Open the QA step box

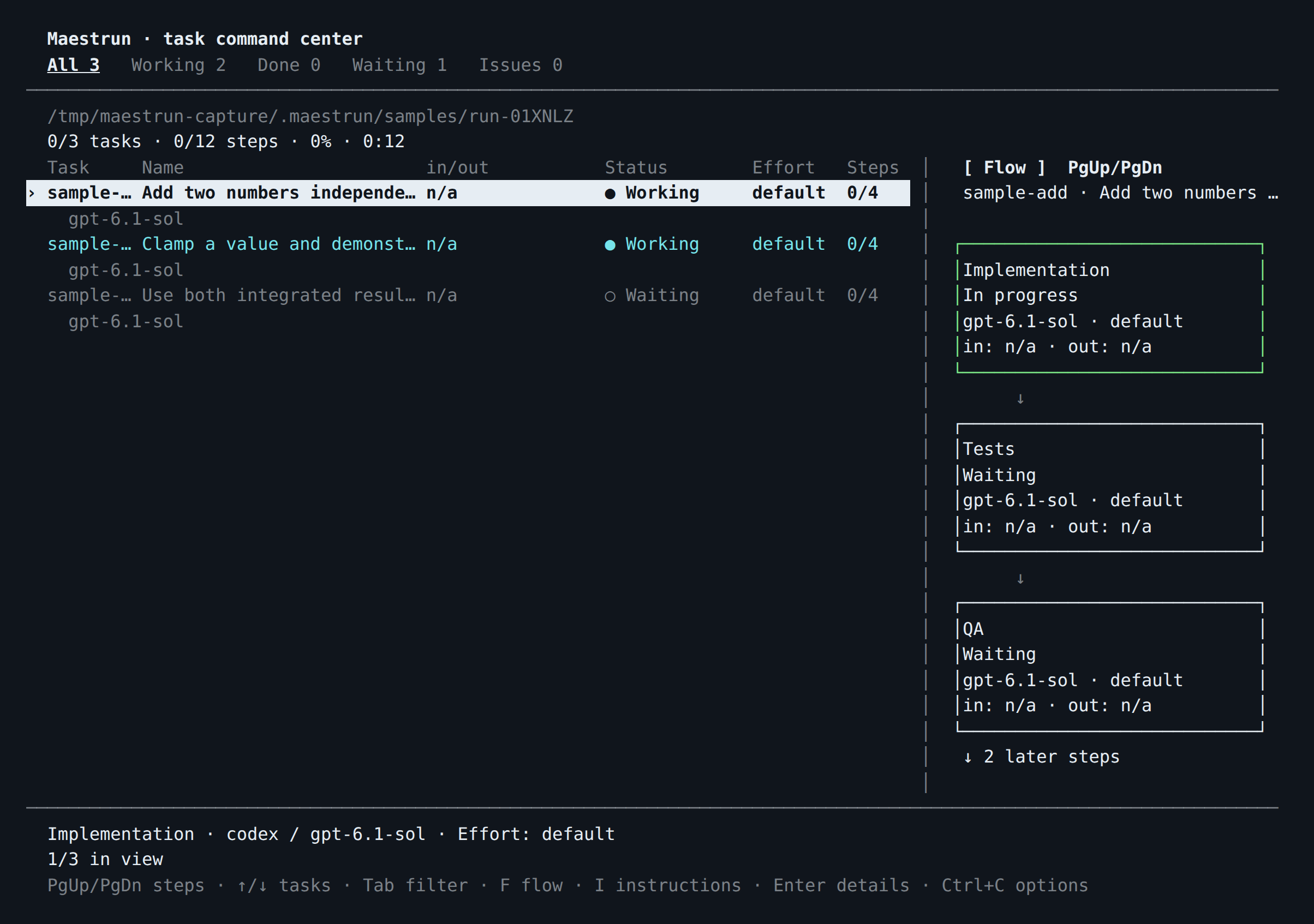1110,667
